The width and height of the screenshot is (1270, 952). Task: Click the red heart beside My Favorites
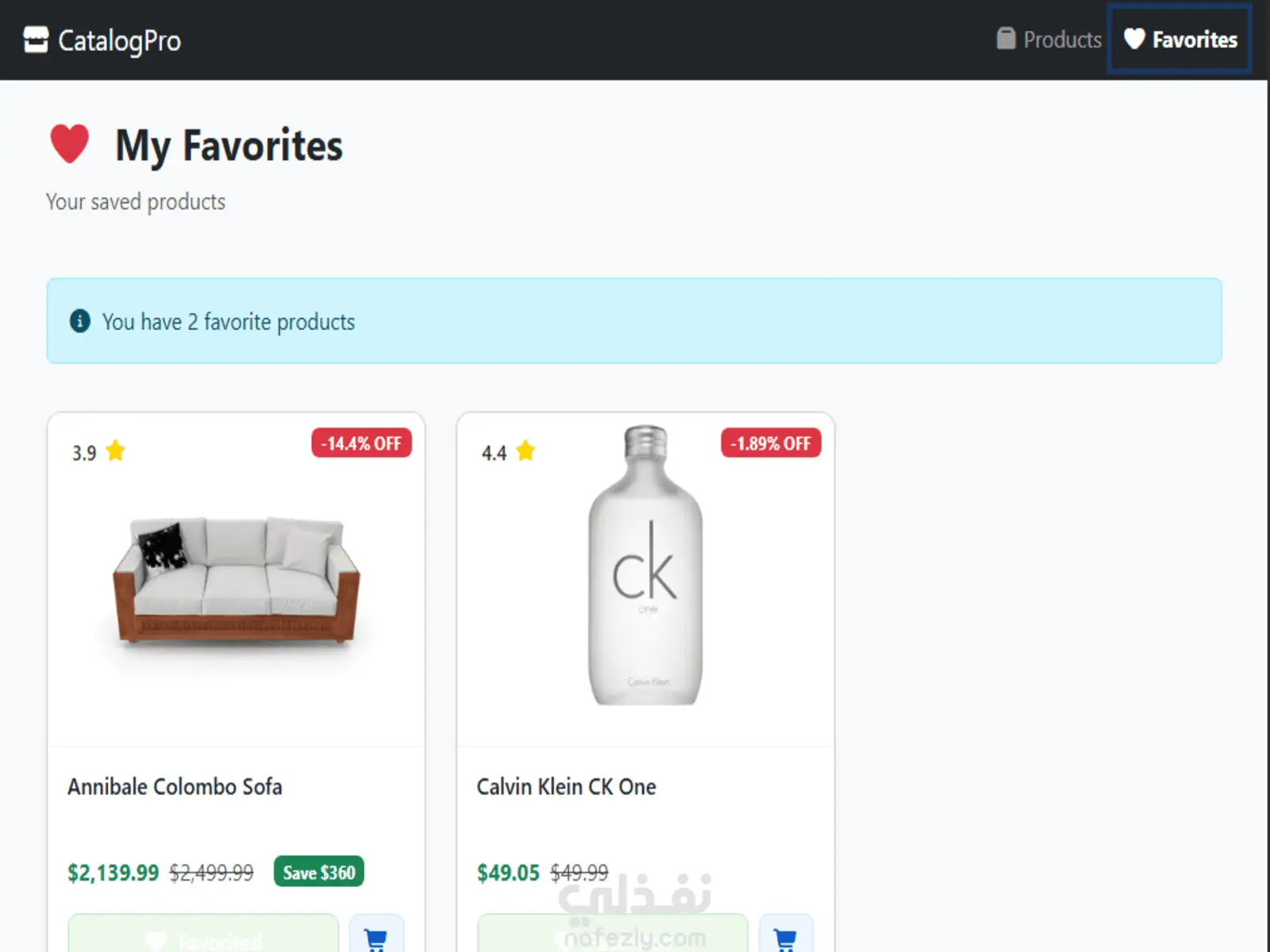[x=70, y=144]
